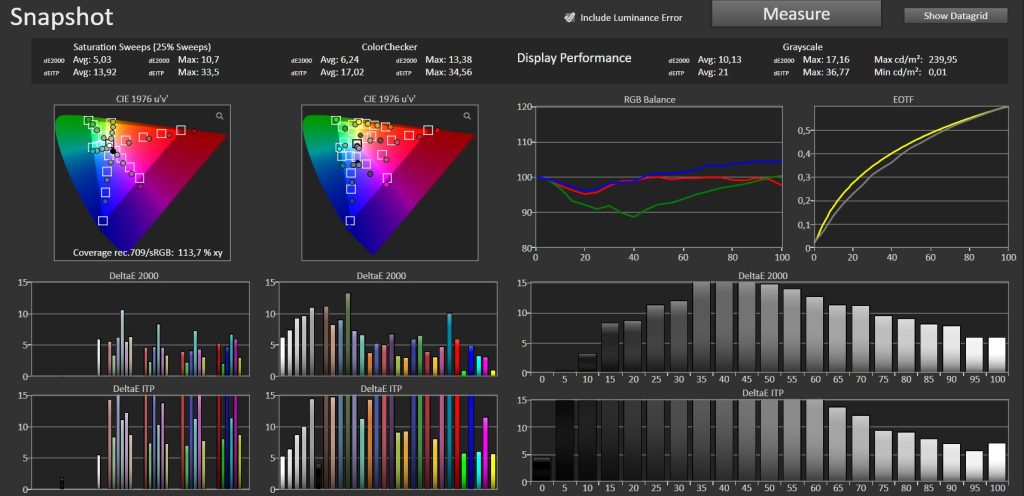The height and width of the screenshot is (496, 1024).
Task: Click the Saturation Sweeps DeltaE 2000 chart
Action: 140,329
